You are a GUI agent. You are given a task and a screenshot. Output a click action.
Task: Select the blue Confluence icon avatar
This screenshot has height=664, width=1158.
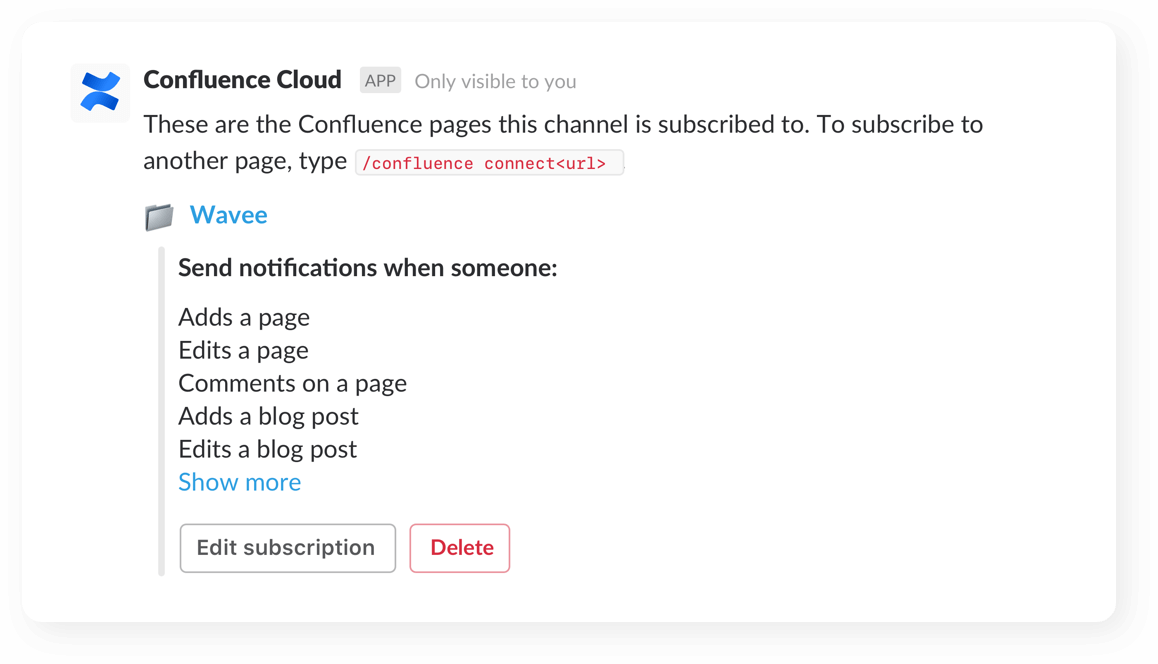click(x=98, y=92)
